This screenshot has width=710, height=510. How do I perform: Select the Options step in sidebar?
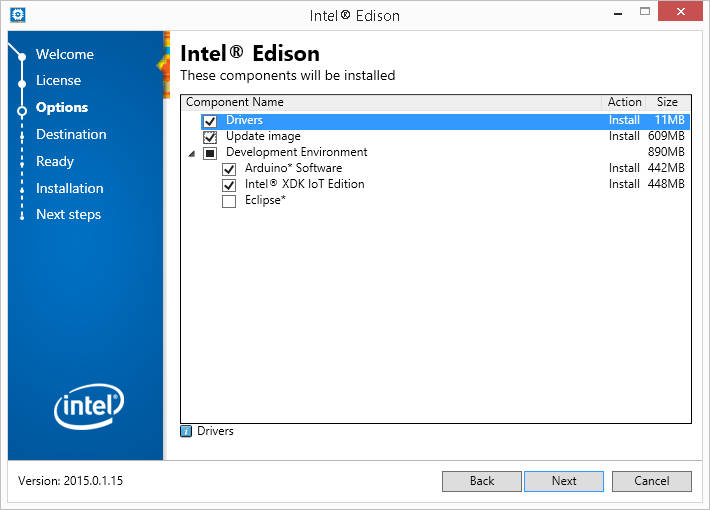coord(62,107)
